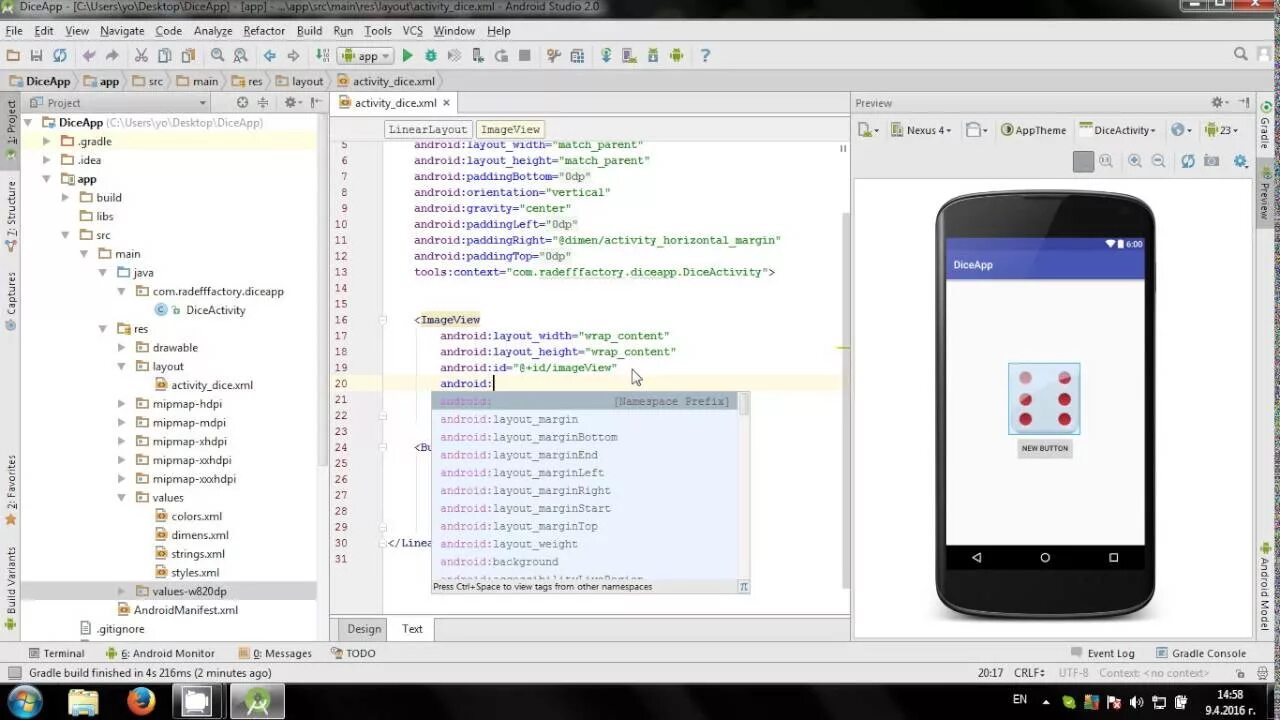Click the Preview screenshot camera icon
This screenshot has width=1280, height=720.
tap(1211, 160)
